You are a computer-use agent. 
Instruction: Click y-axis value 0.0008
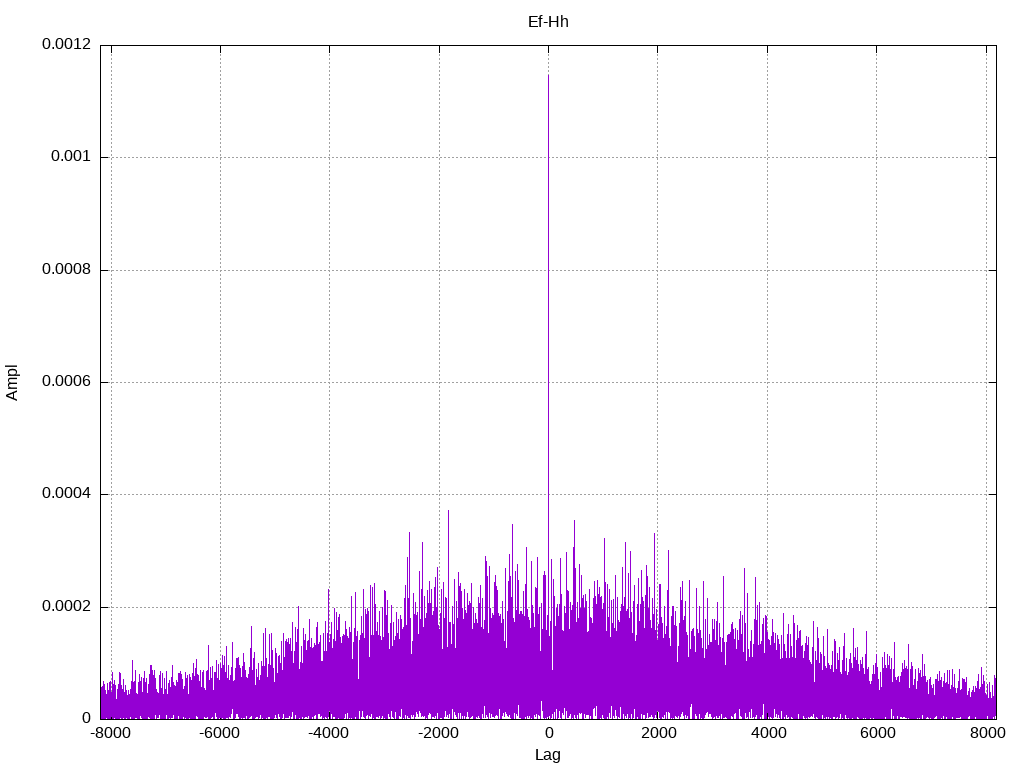(x=66, y=270)
